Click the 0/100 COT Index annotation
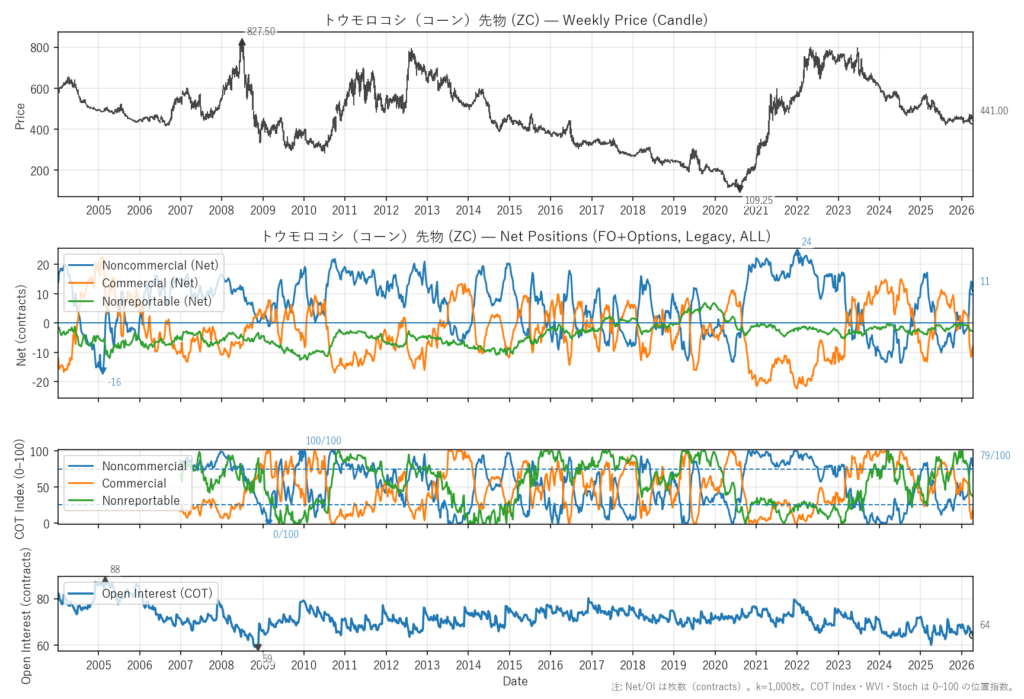1024x699 pixels. [x=286, y=534]
